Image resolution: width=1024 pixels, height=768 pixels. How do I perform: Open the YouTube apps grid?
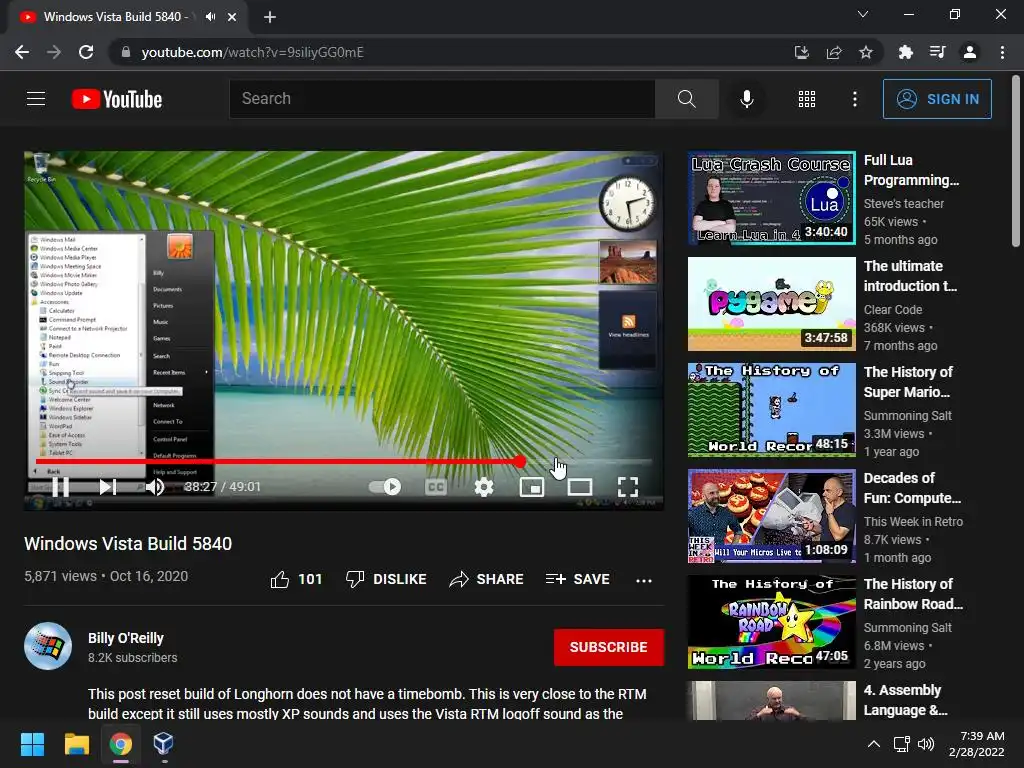click(x=807, y=99)
